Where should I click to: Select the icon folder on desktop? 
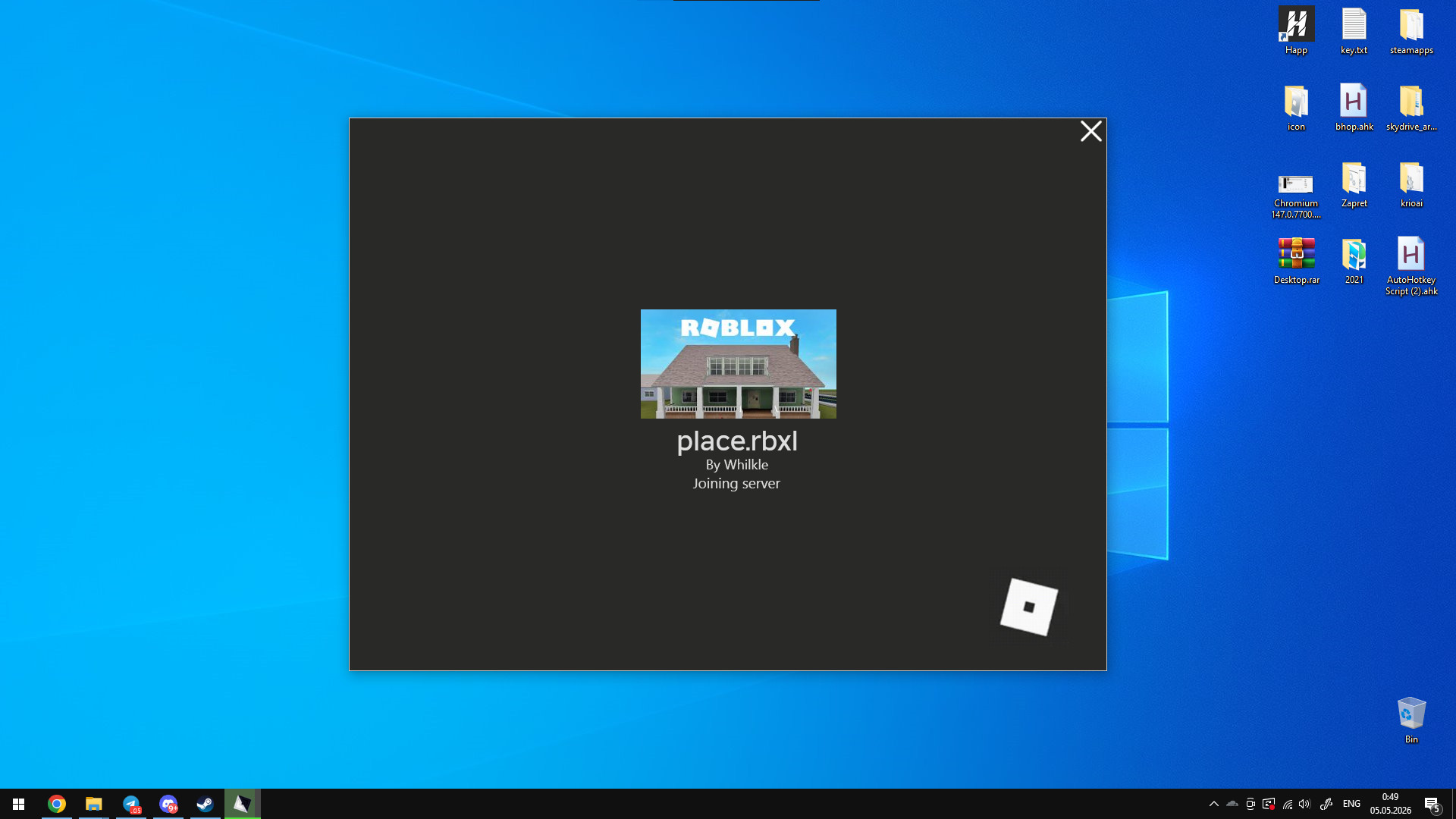(x=1296, y=108)
